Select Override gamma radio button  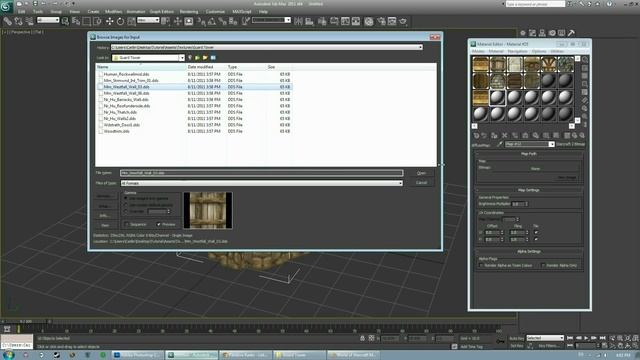(x=126, y=211)
